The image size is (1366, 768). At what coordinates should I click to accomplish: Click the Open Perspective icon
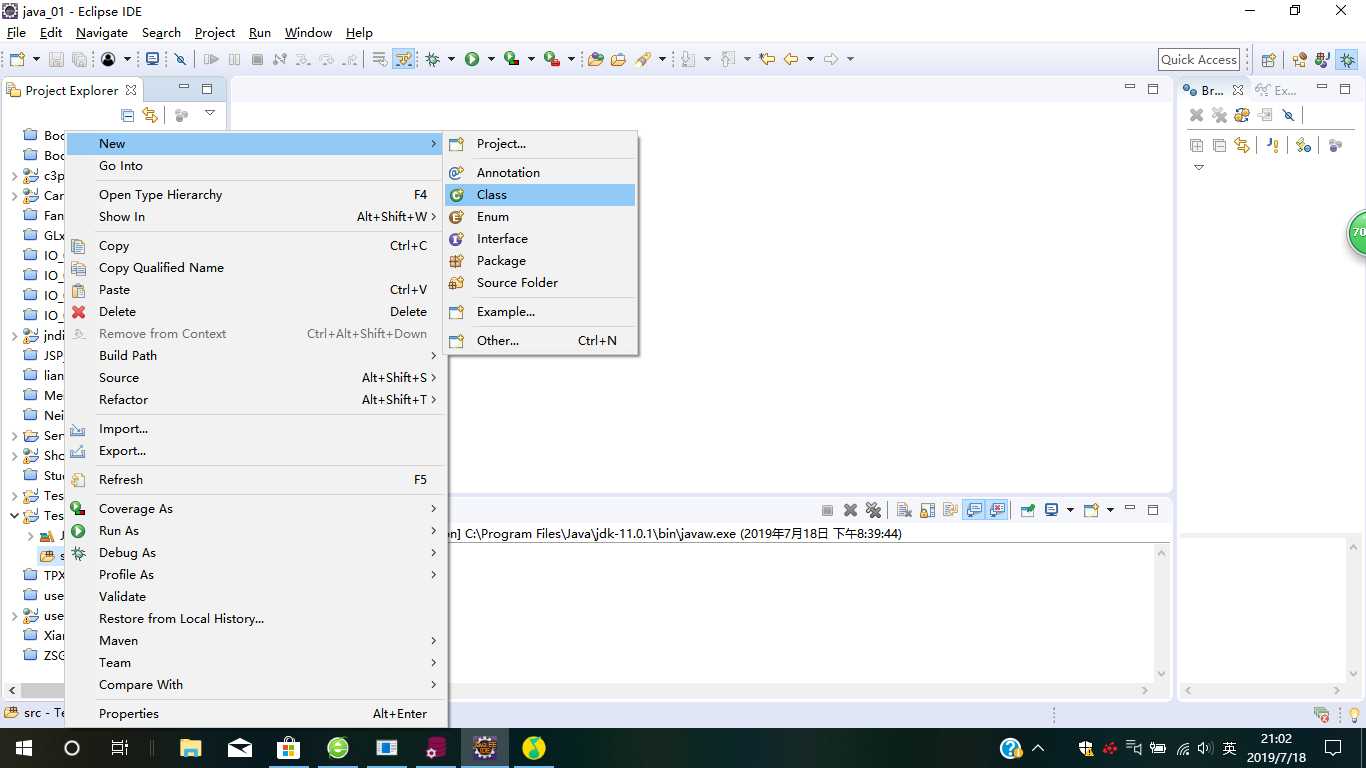pyautogui.click(x=1268, y=60)
